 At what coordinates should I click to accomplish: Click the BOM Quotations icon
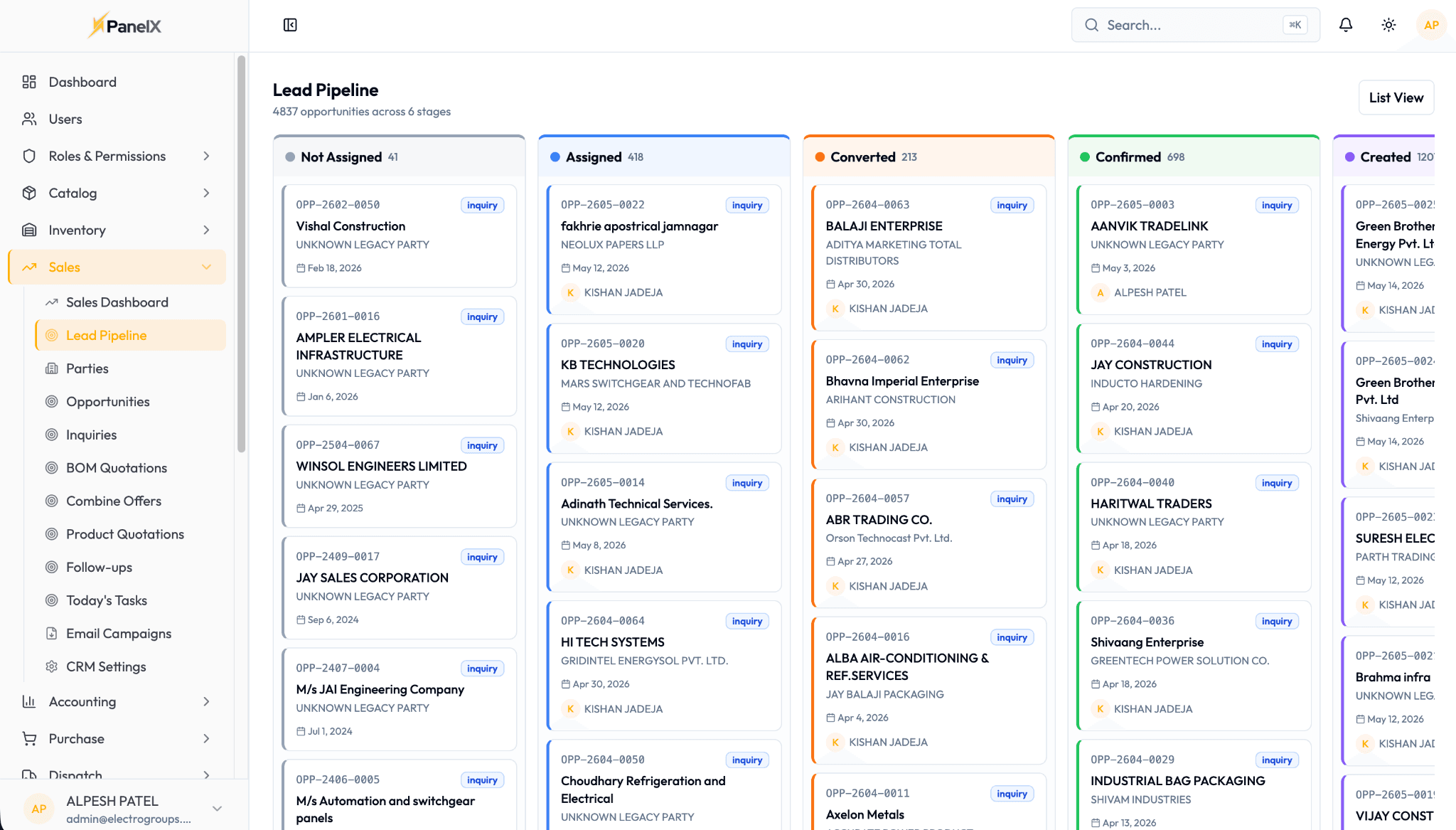[52, 468]
